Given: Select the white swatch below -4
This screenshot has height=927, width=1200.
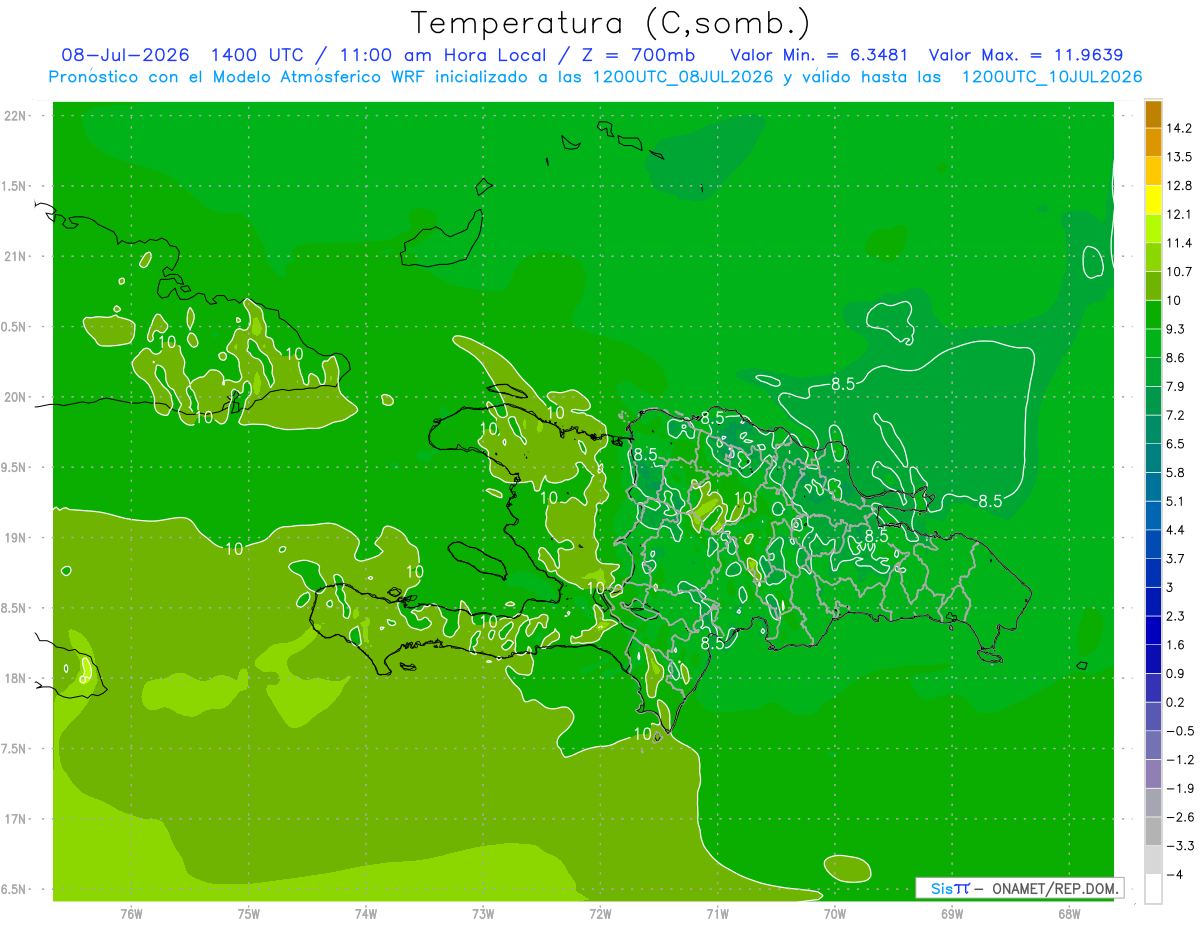Looking at the screenshot, I should 1153,889.
